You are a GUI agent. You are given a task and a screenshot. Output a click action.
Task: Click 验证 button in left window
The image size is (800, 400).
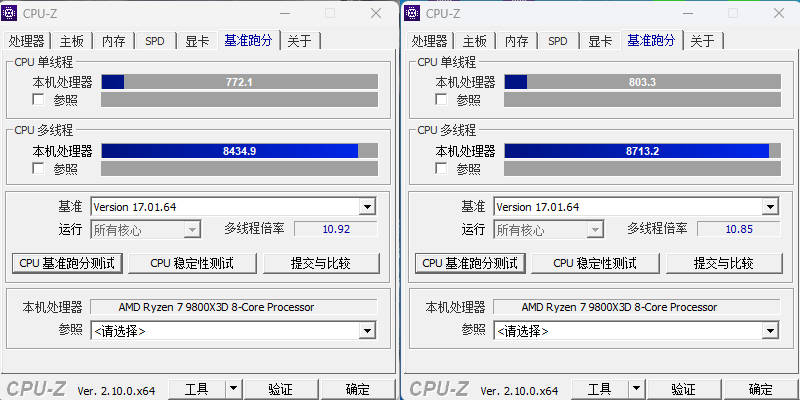[281, 390]
